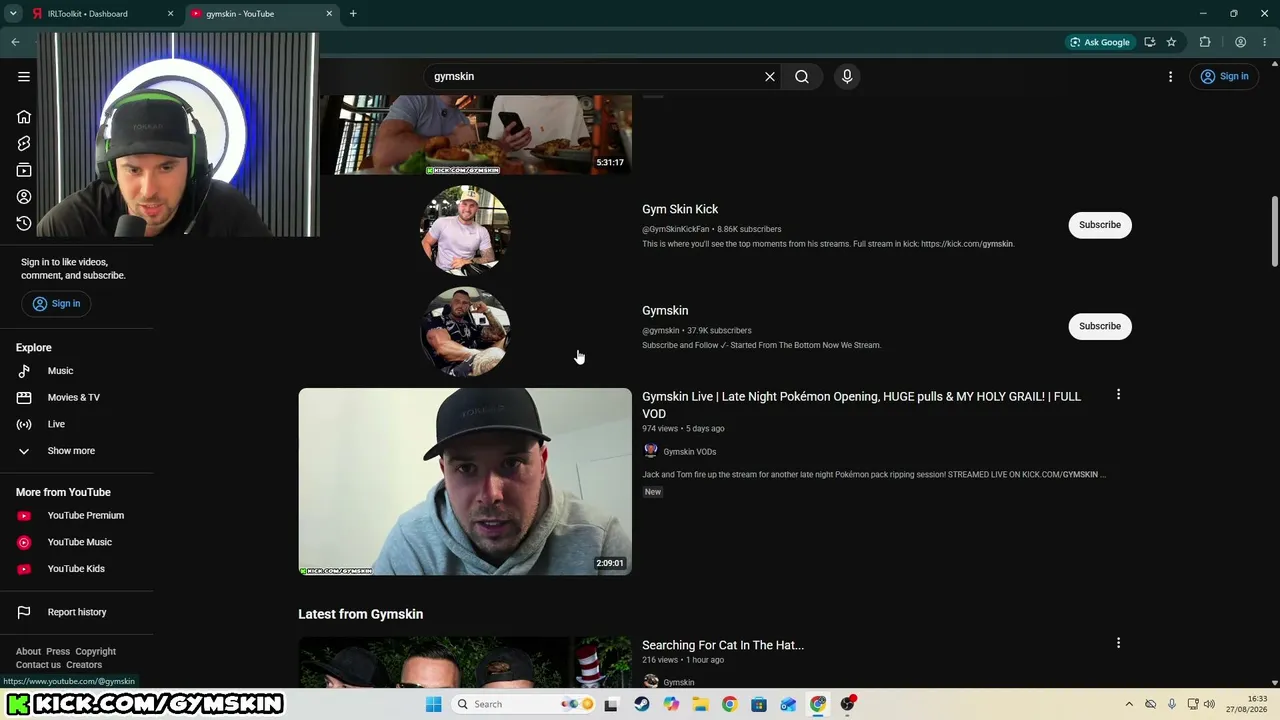Click the install app icon beside Ask Google
The image size is (1280, 720).
(1150, 42)
